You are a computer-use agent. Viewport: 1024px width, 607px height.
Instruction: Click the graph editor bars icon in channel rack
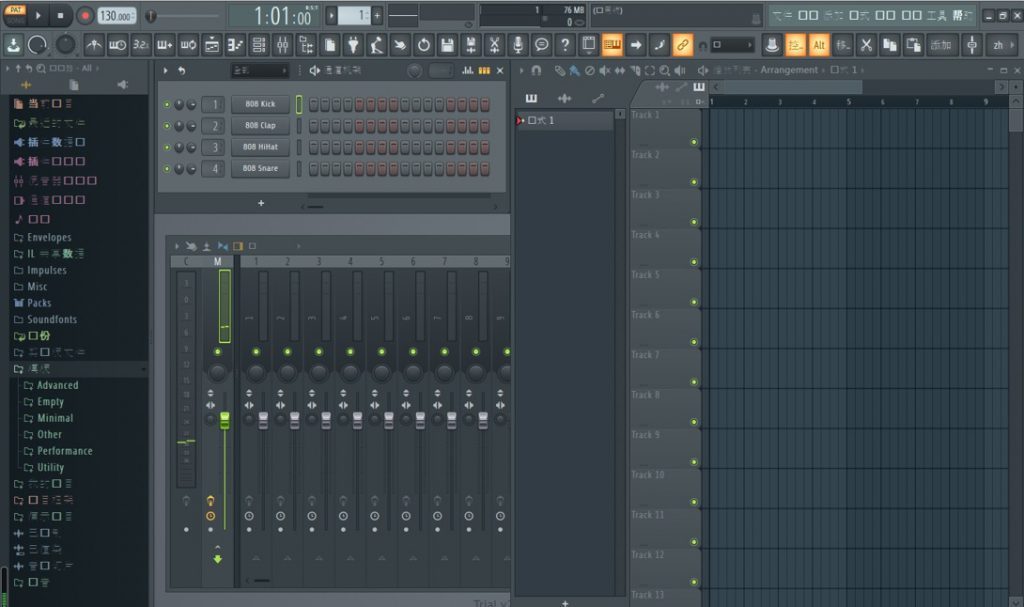coord(469,70)
